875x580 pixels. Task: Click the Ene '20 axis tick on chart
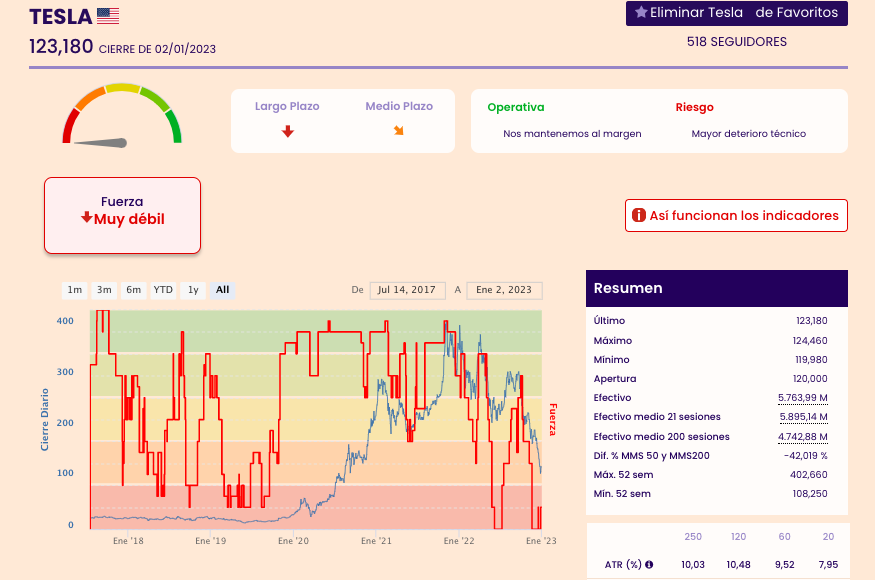pyautogui.click(x=294, y=541)
